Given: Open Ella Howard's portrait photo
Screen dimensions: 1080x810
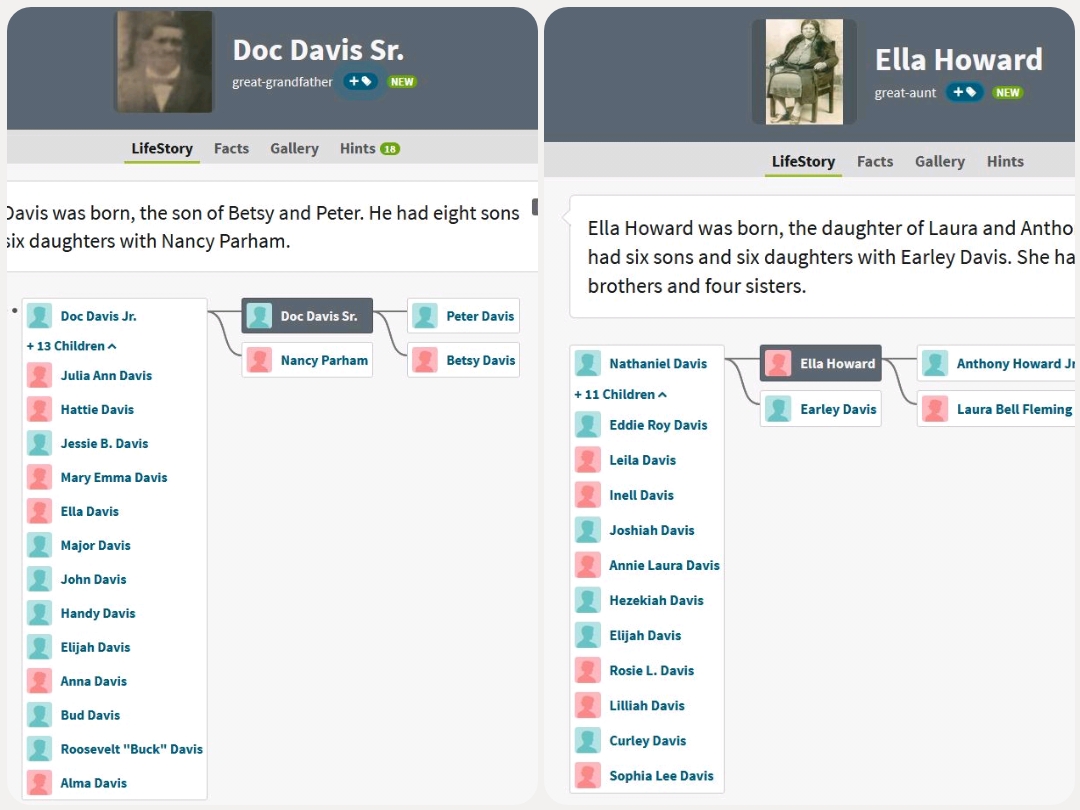Looking at the screenshot, I should pyautogui.click(x=803, y=72).
